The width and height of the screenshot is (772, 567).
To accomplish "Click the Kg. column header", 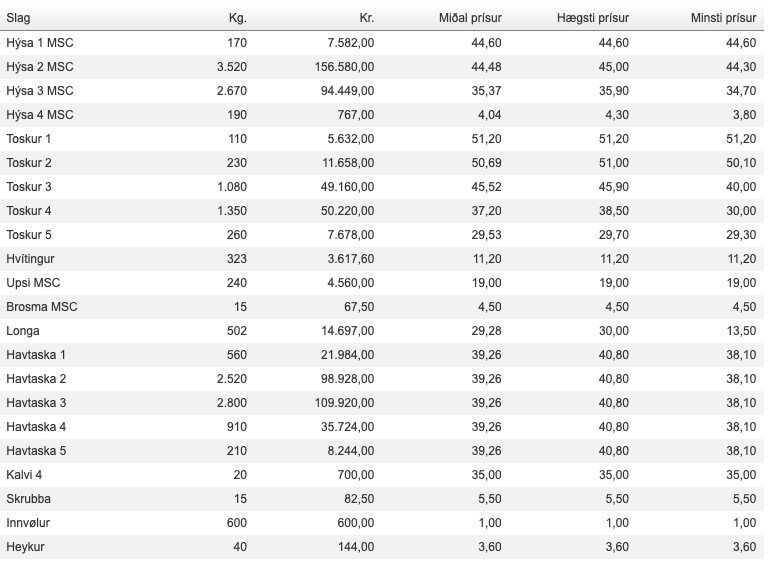I will [x=237, y=18].
